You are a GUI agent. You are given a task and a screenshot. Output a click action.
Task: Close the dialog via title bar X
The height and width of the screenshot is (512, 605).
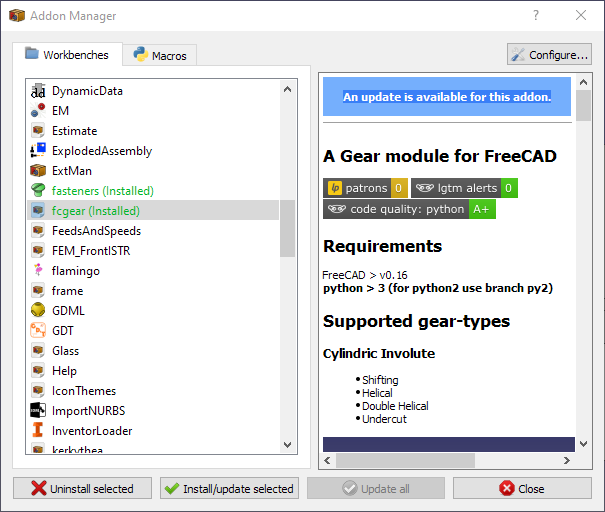tap(581, 15)
